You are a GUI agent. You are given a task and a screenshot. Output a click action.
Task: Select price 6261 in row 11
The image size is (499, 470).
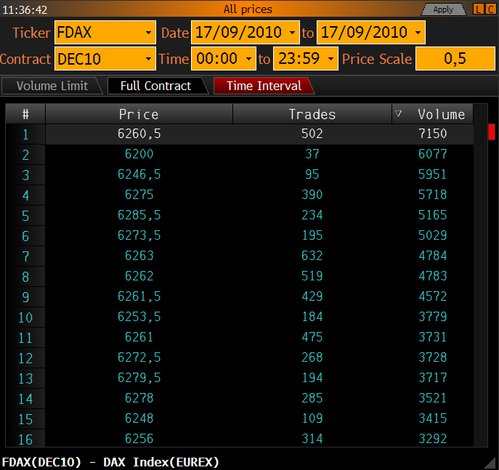point(139,337)
